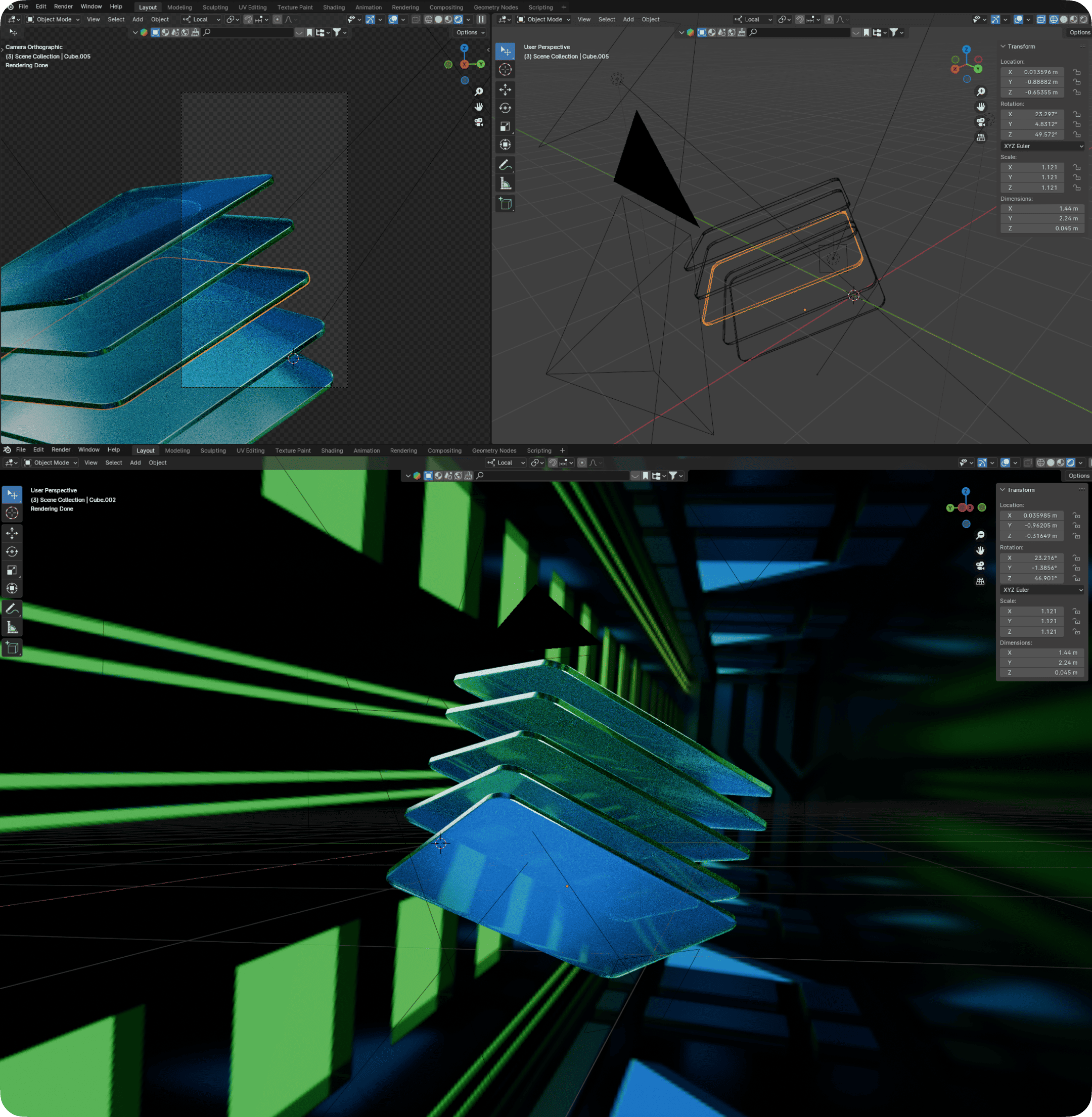Select the Rotate tool in bottom viewport toolbar
1092x1117 pixels.
point(12,551)
